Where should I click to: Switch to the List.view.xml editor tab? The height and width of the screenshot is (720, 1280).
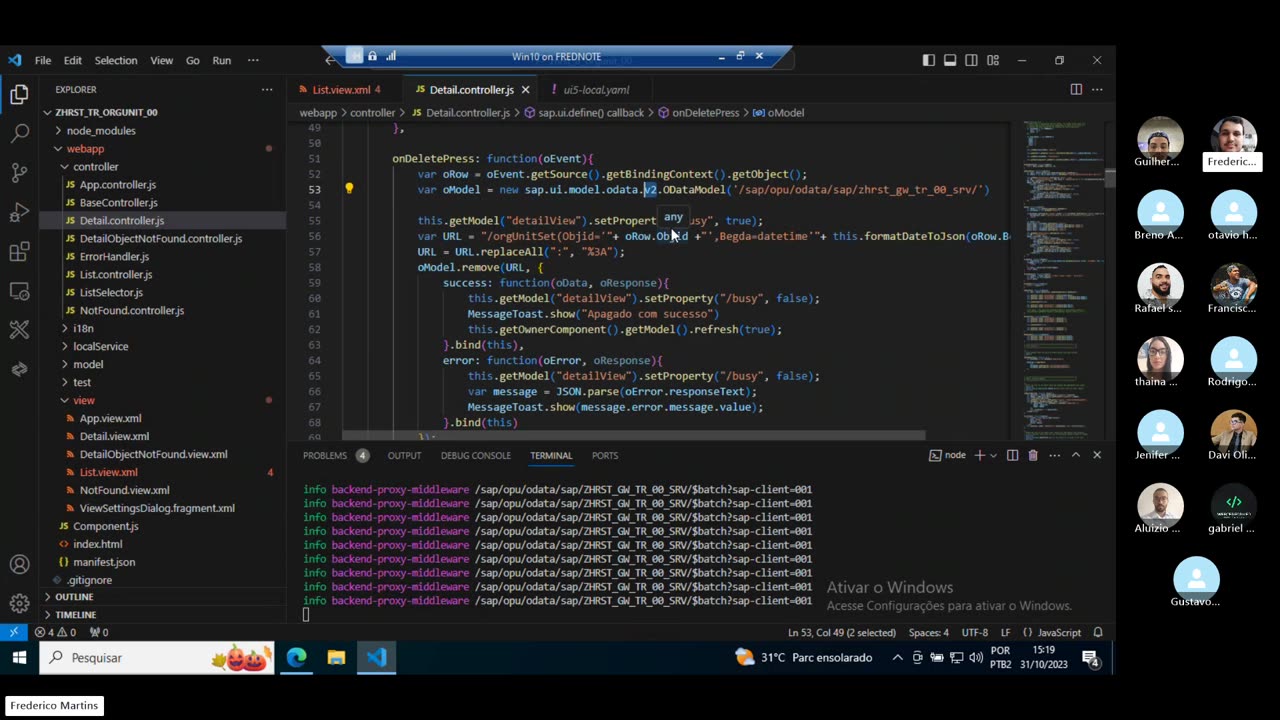345,89
